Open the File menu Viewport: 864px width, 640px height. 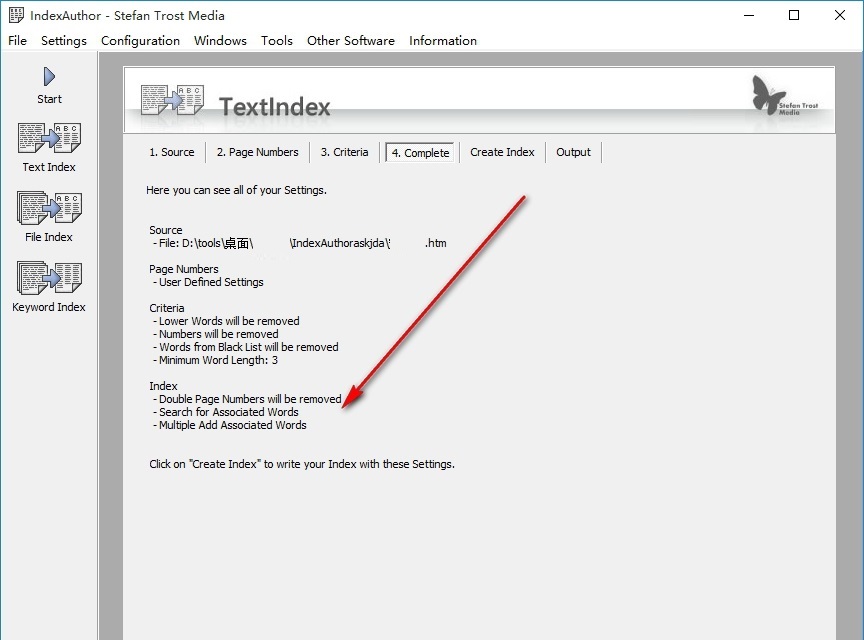(17, 41)
